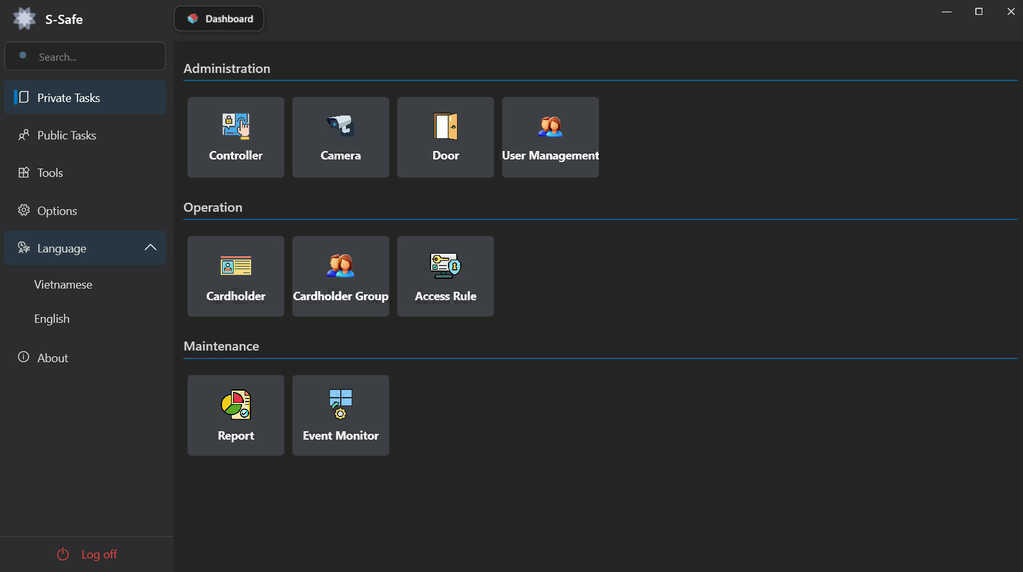Open the Access Rule tile
The image size is (1023, 572).
click(445, 277)
